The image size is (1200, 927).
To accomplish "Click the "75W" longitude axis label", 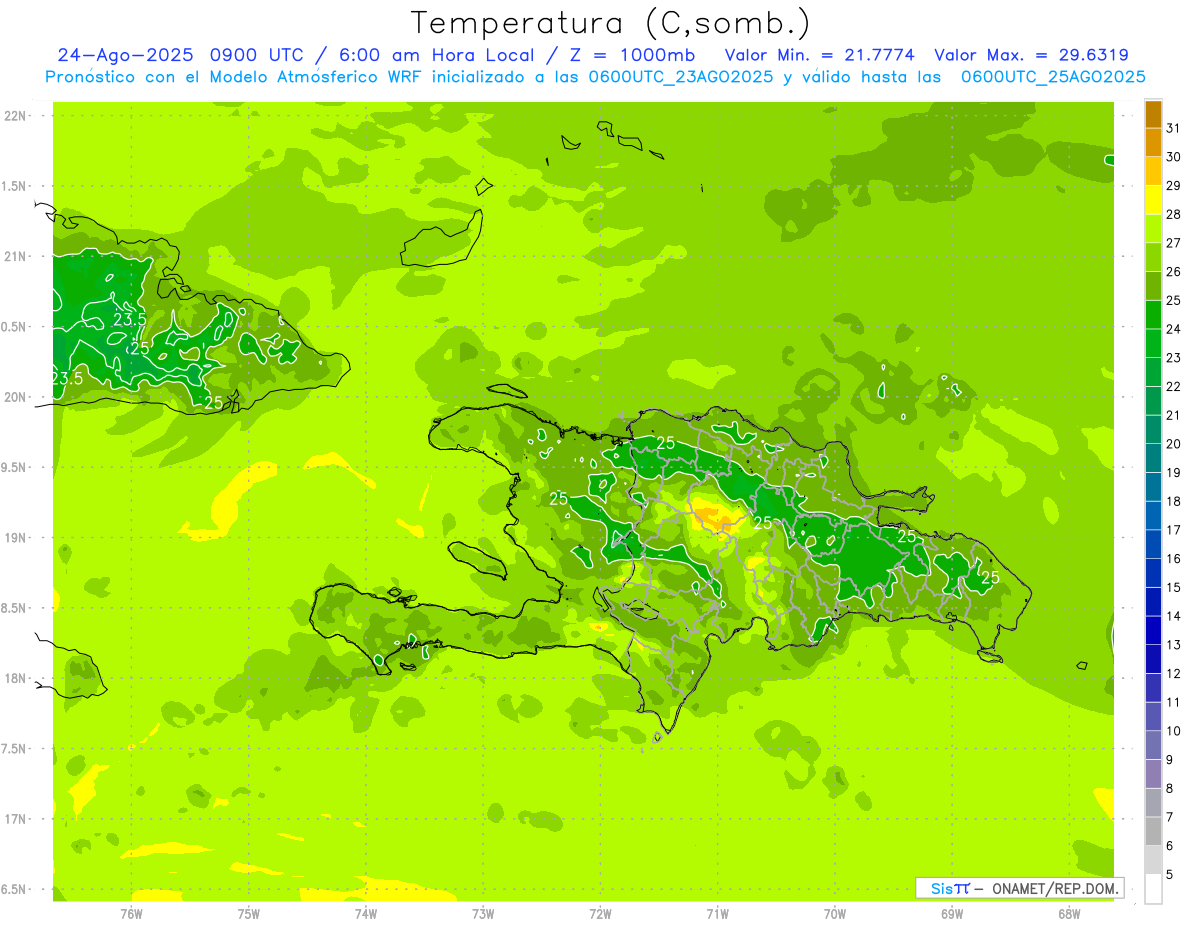I will pyautogui.click(x=249, y=914).
